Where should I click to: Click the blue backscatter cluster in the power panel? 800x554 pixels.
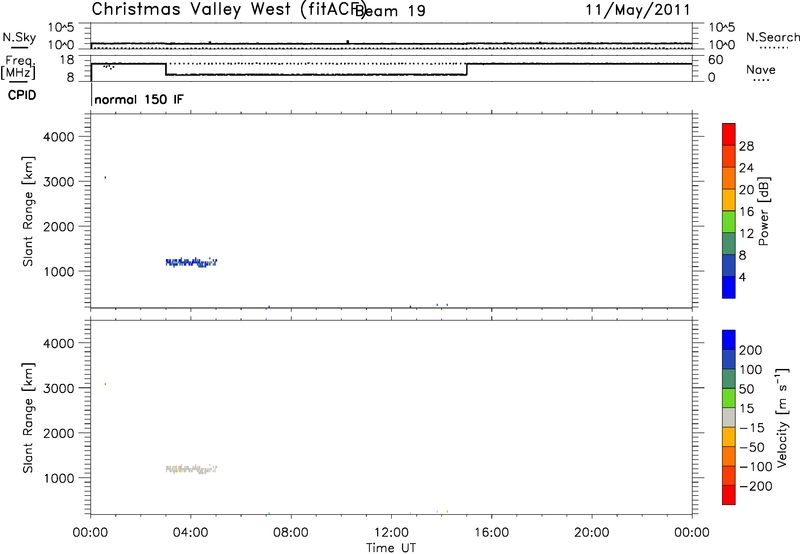coord(191,262)
